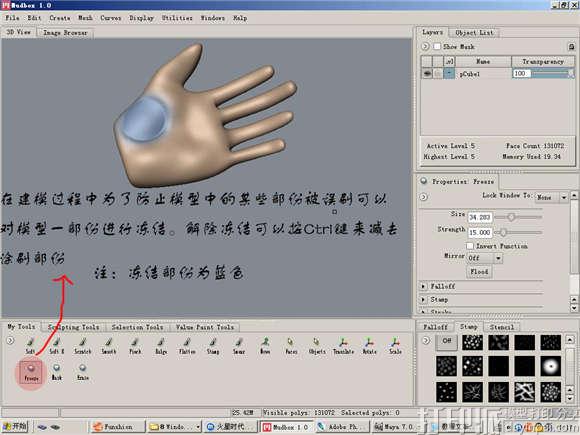
Task: Open the Value Paint Tools tab
Action: coord(205,327)
